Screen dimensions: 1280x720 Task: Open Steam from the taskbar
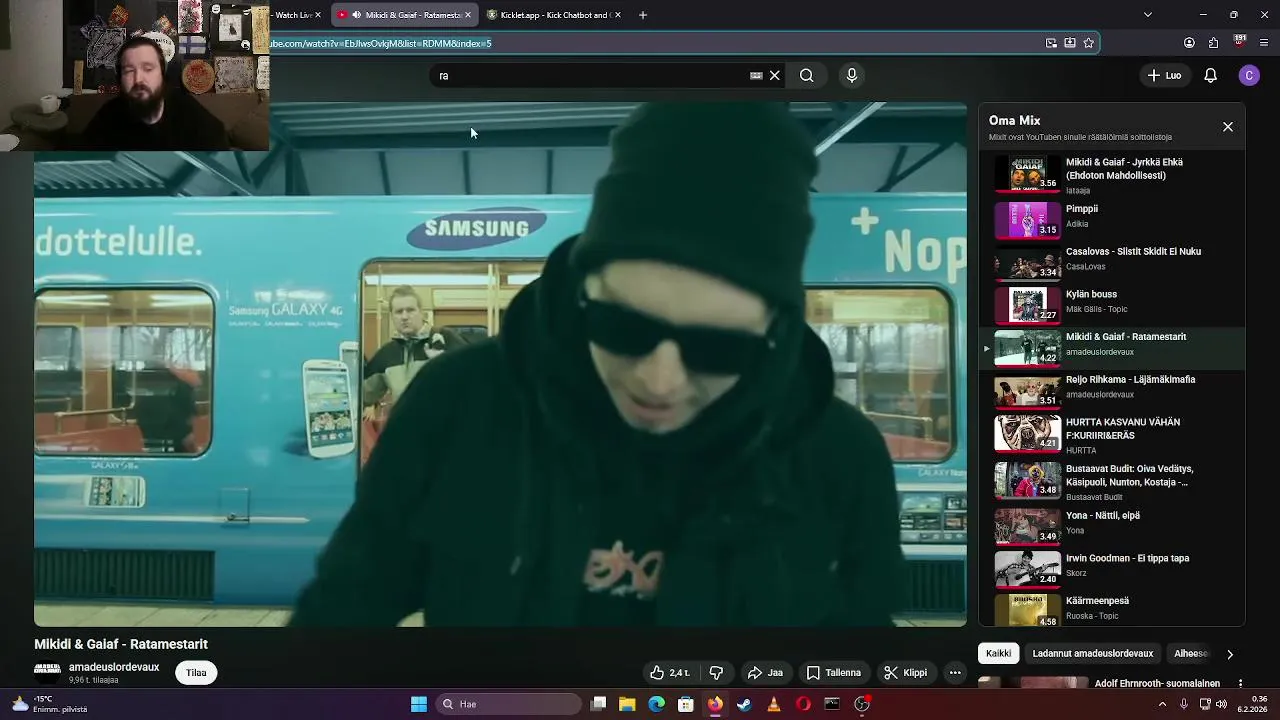[x=744, y=704]
